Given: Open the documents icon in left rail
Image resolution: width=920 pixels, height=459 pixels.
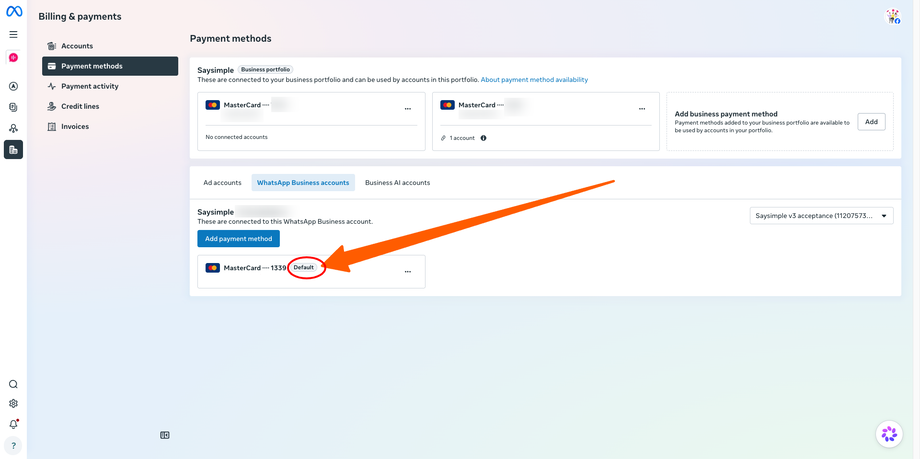Looking at the screenshot, I should [x=13, y=107].
